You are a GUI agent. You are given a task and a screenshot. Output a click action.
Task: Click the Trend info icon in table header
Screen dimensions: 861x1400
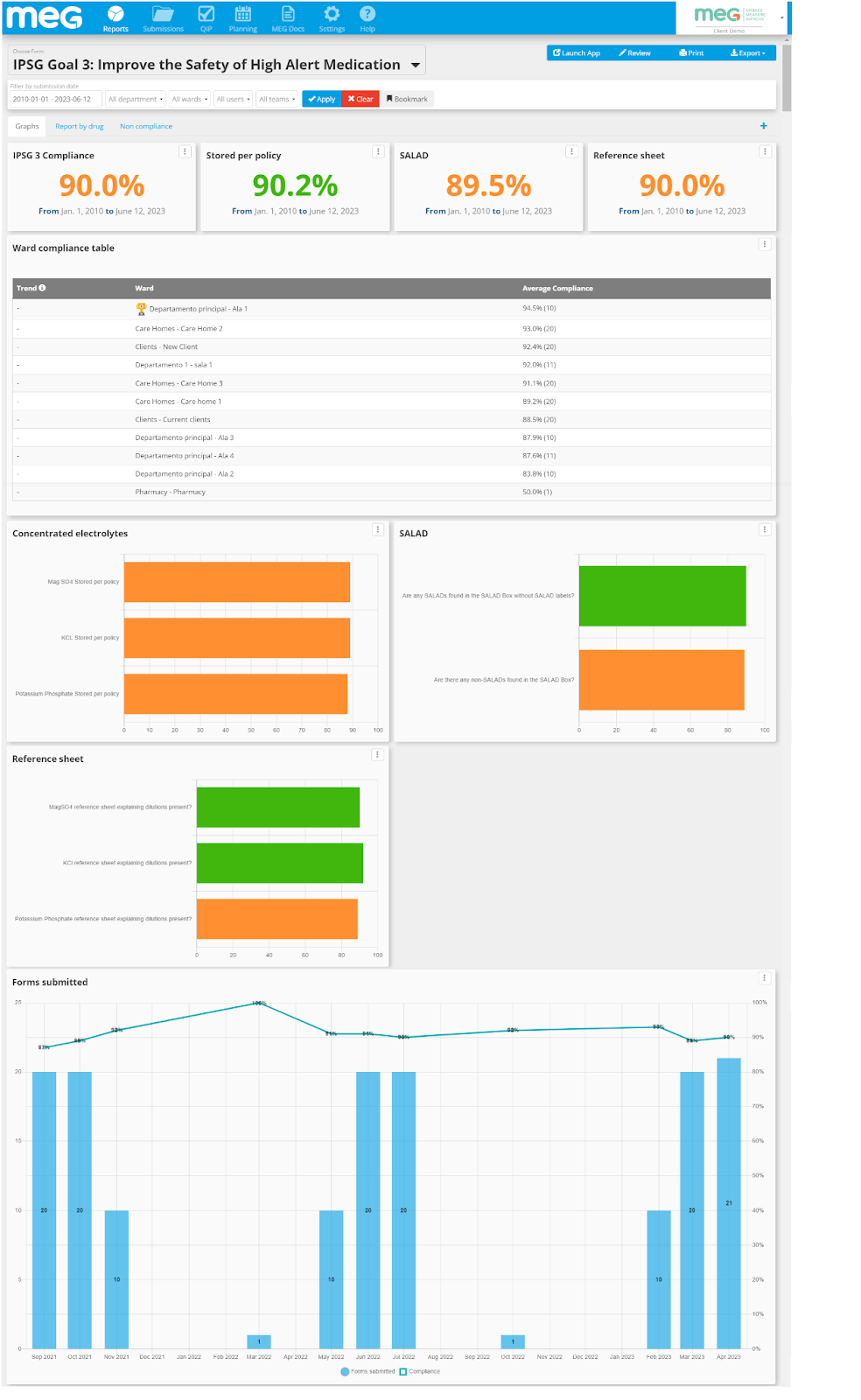click(42, 288)
